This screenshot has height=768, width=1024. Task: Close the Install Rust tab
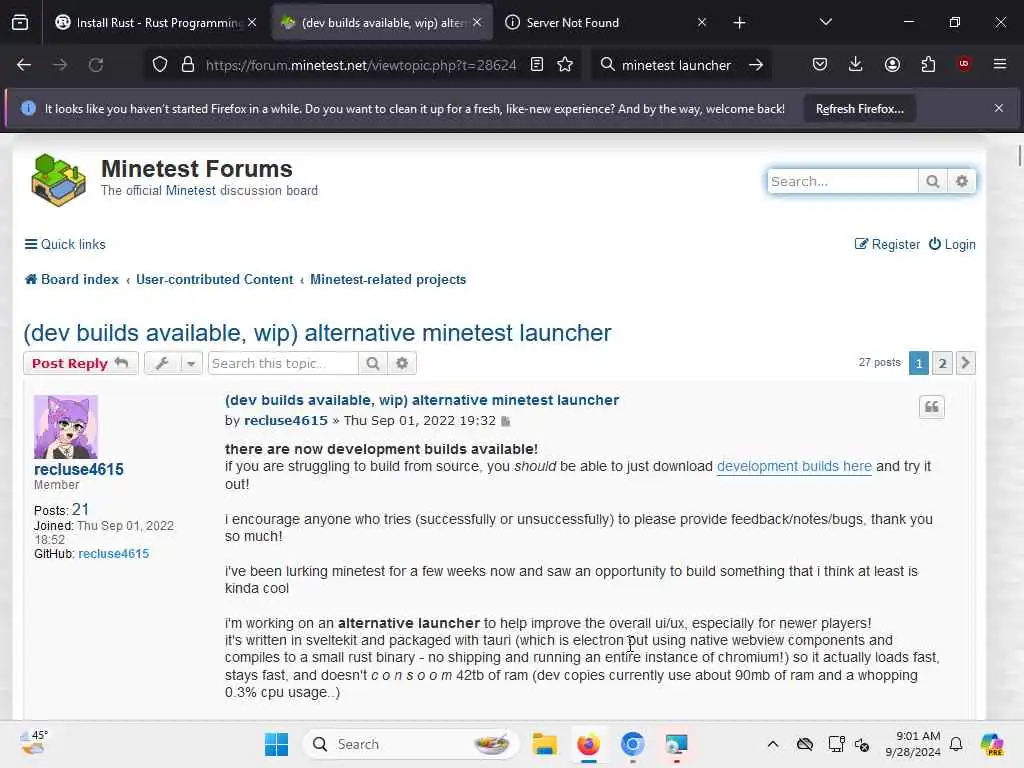pyautogui.click(x=252, y=23)
